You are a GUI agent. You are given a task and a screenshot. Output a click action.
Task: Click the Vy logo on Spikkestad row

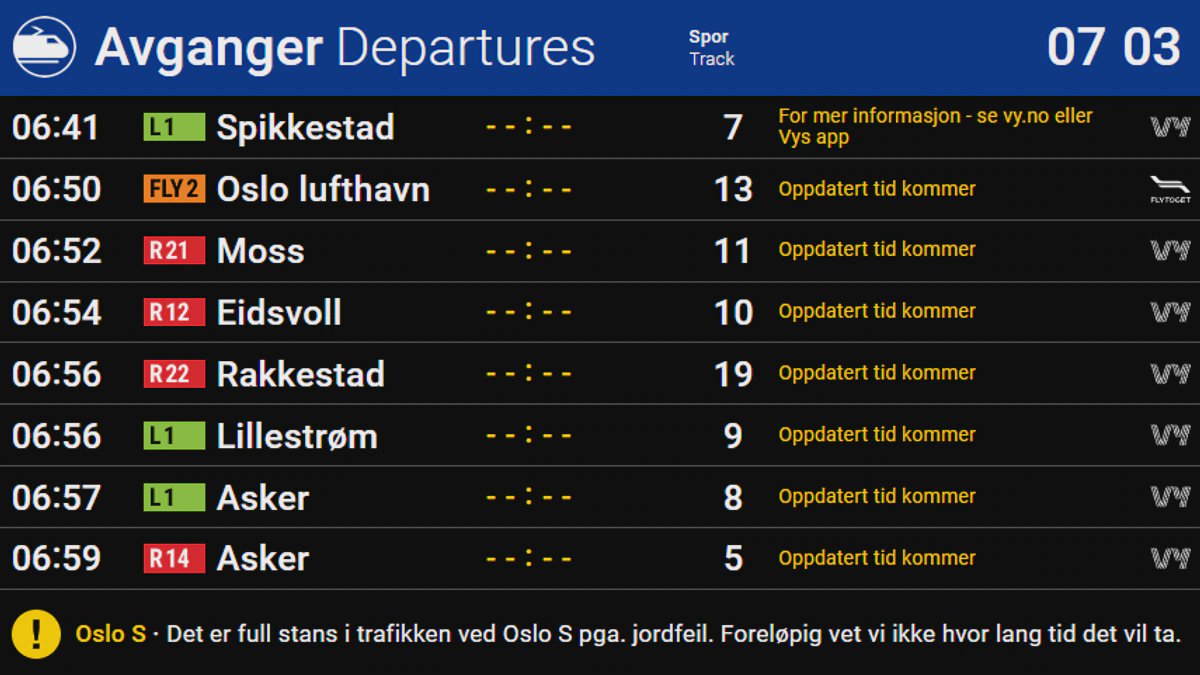pos(1169,127)
